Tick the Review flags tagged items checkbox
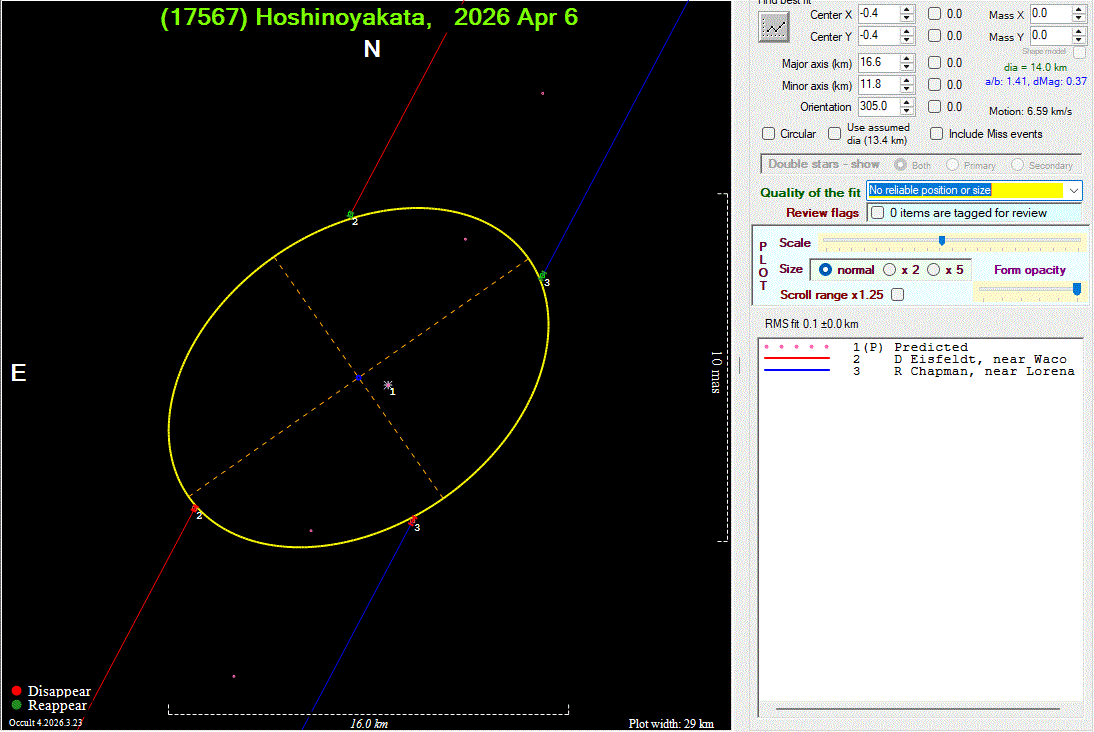1094x732 pixels. coord(877,213)
